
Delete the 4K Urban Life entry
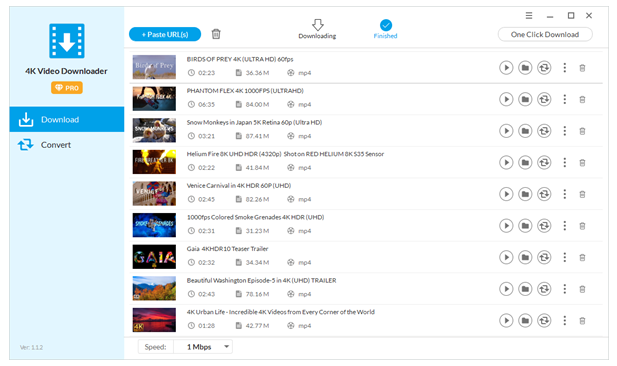(x=582, y=321)
